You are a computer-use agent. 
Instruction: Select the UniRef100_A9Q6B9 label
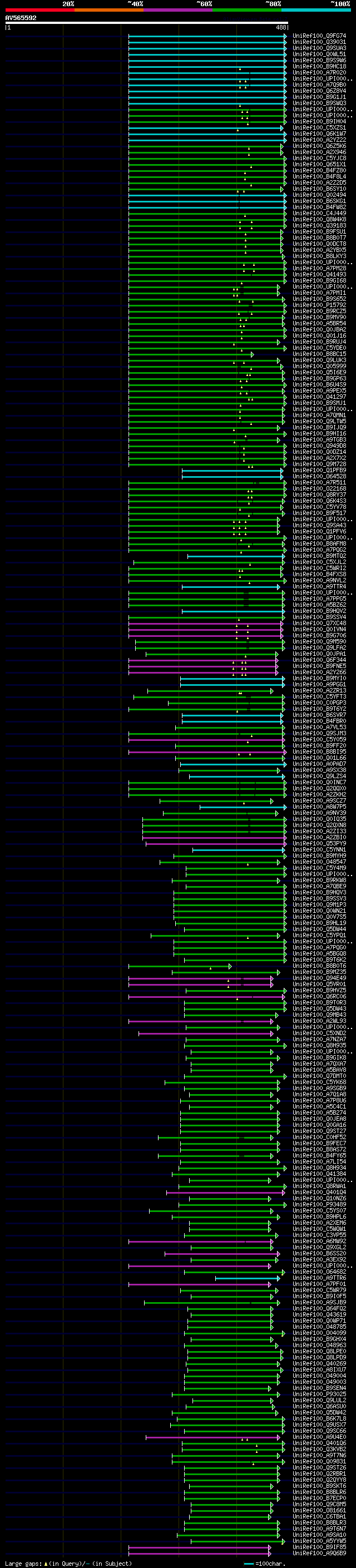click(x=319, y=1554)
